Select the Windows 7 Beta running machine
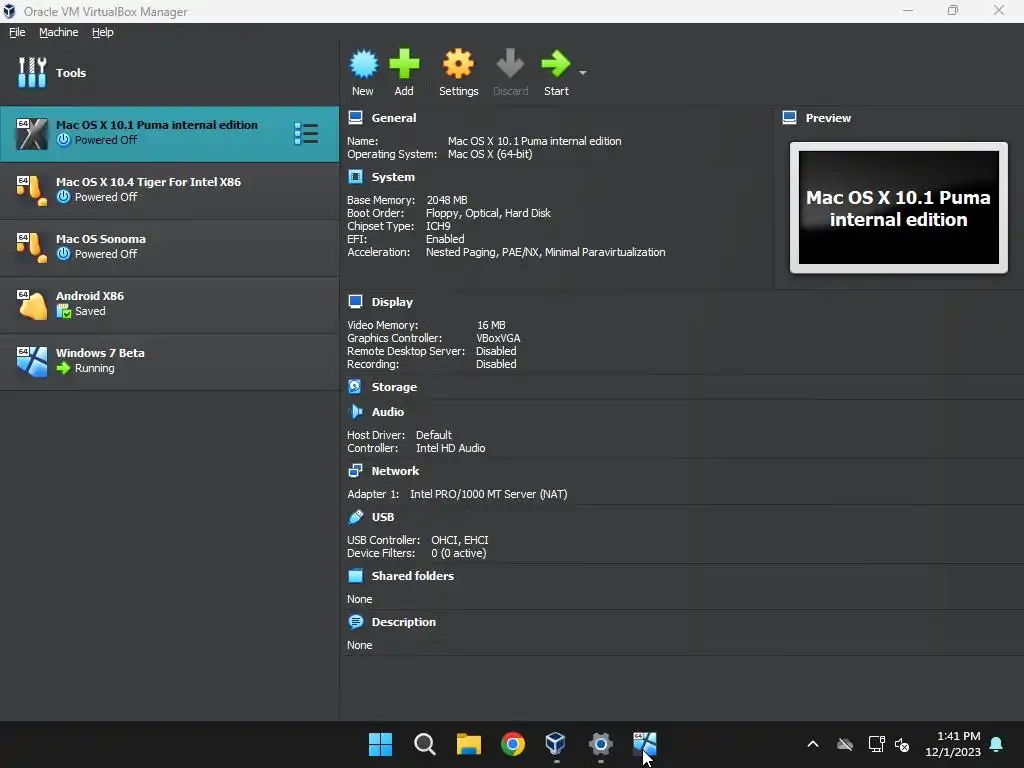The height and width of the screenshot is (768, 1024). [x=169, y=361]
